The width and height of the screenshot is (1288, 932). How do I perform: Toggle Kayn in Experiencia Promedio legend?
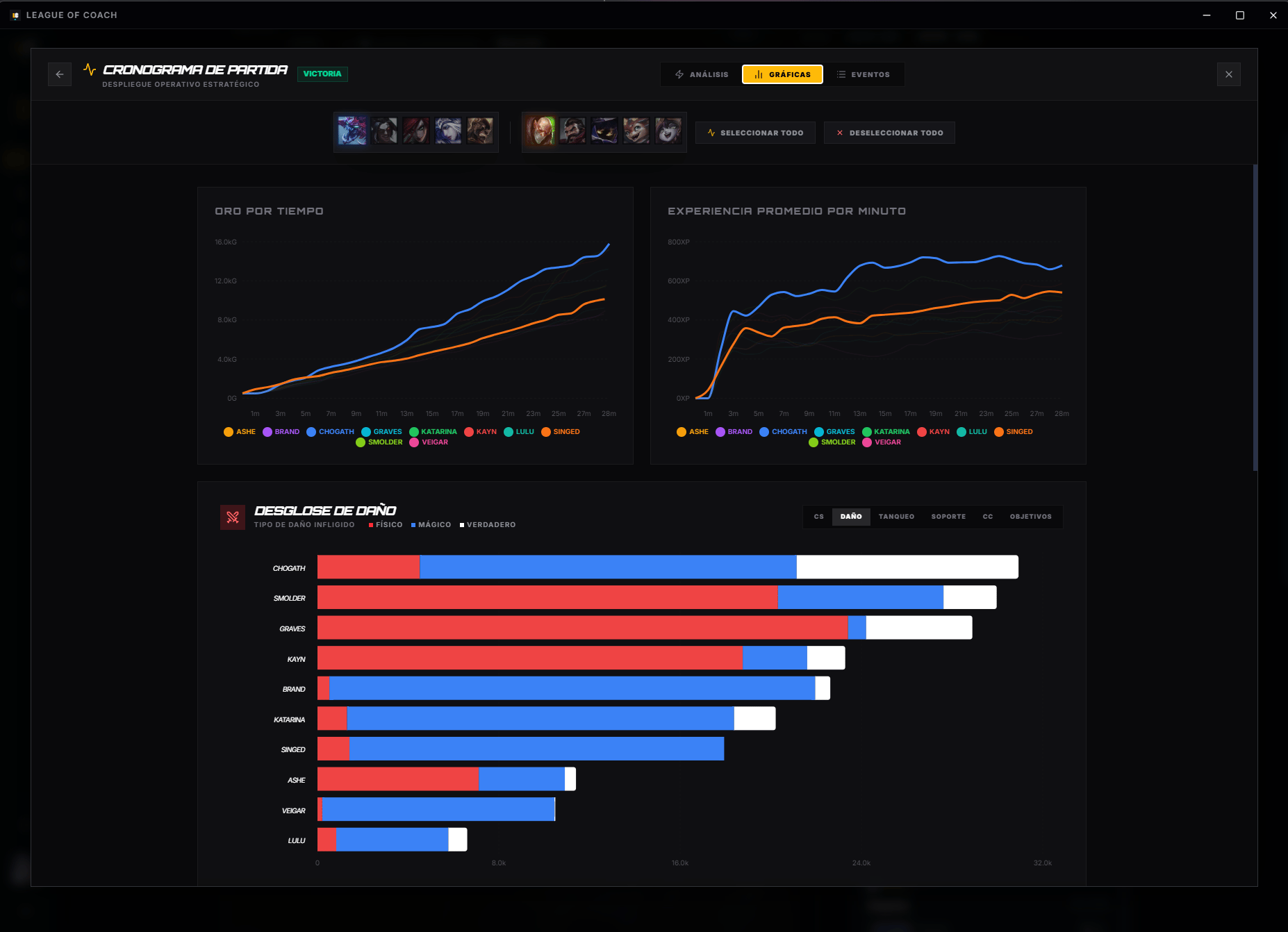pos(934,432)
